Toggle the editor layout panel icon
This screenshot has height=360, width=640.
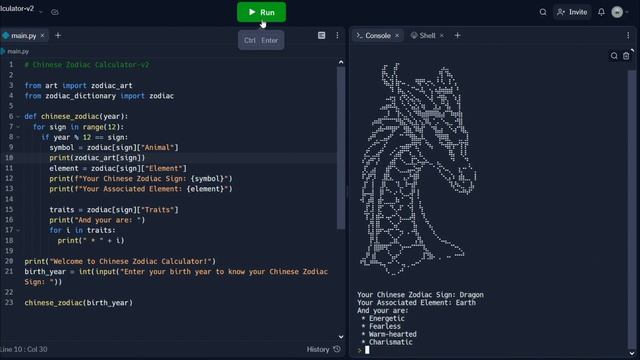[322, 36]
